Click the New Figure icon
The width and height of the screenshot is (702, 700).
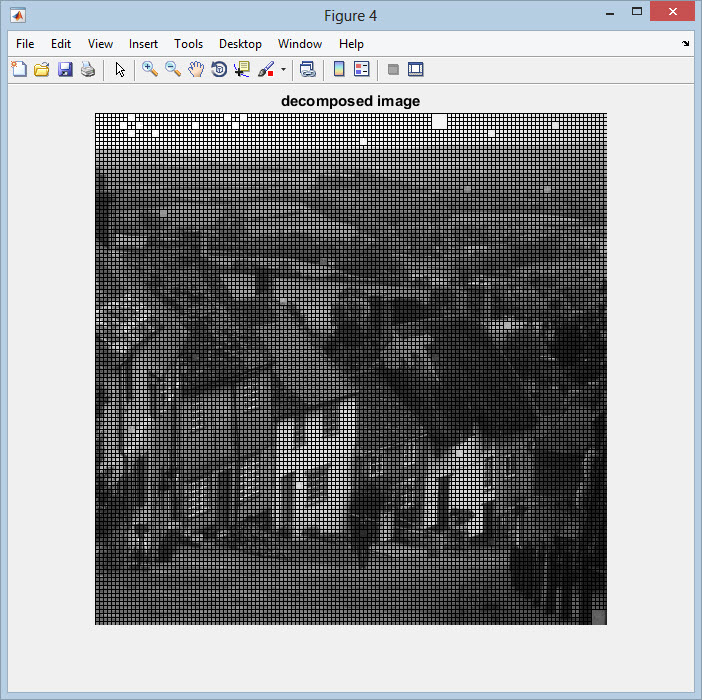pyautogui.click(x=19, y=69)
